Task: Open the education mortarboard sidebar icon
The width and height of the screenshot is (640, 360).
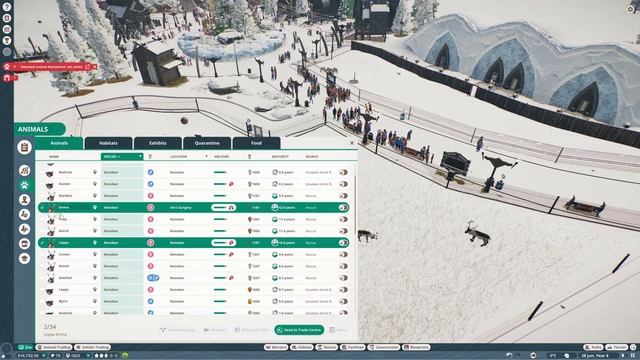Action: 24,258
